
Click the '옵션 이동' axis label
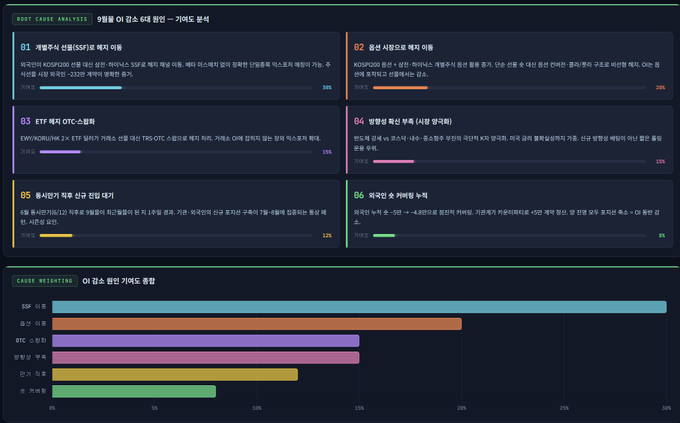click(33, 324)
